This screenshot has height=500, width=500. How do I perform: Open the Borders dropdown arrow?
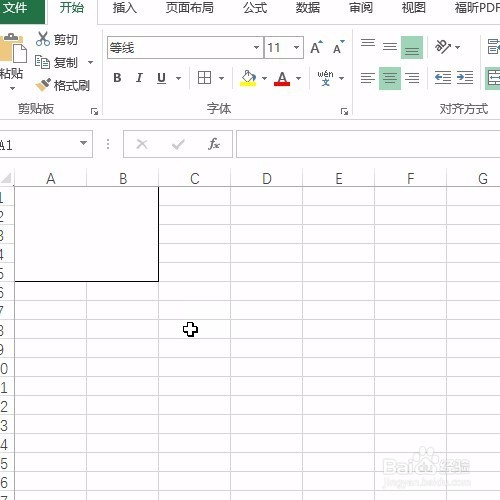click(221, 78)
